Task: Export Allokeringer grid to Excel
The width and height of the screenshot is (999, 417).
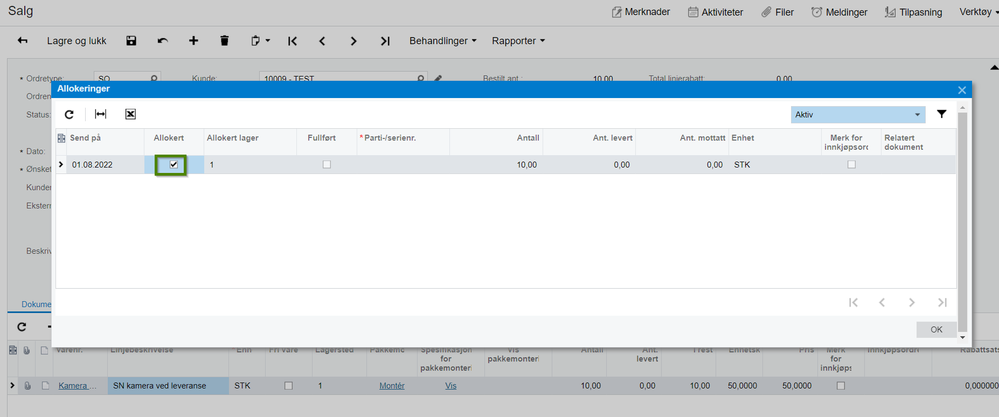Action: pyautogui.click(x=130, y=114)
